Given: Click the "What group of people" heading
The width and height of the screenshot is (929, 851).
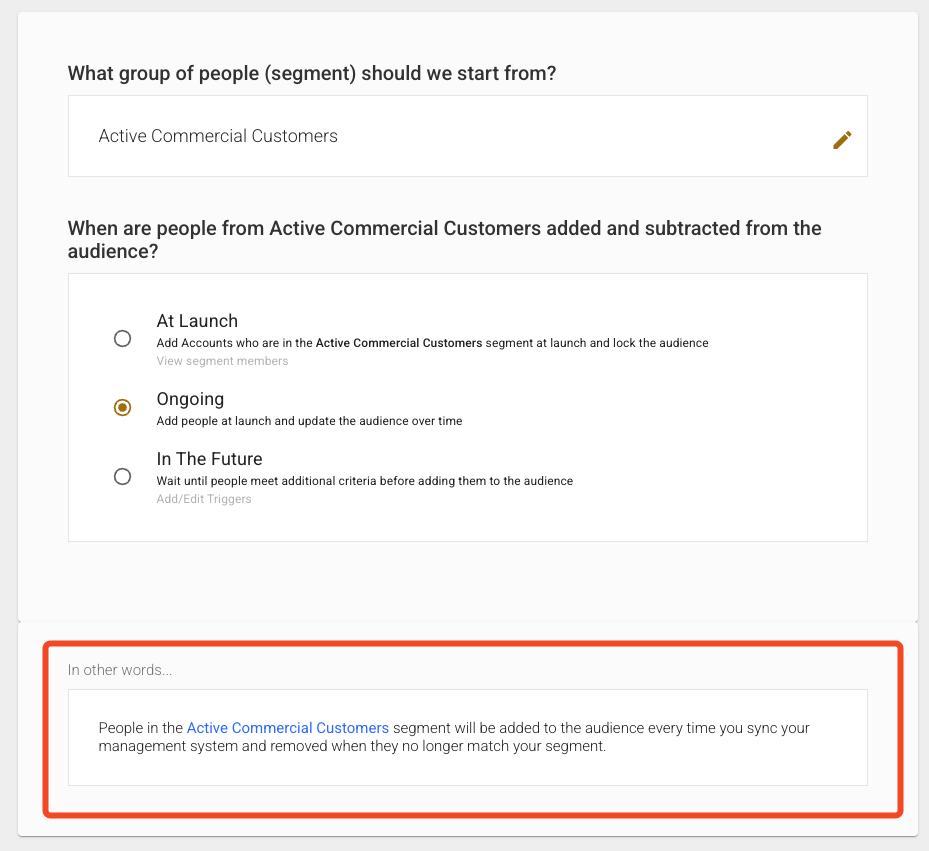Looking at the screenshot, I should tap(312, 73).
